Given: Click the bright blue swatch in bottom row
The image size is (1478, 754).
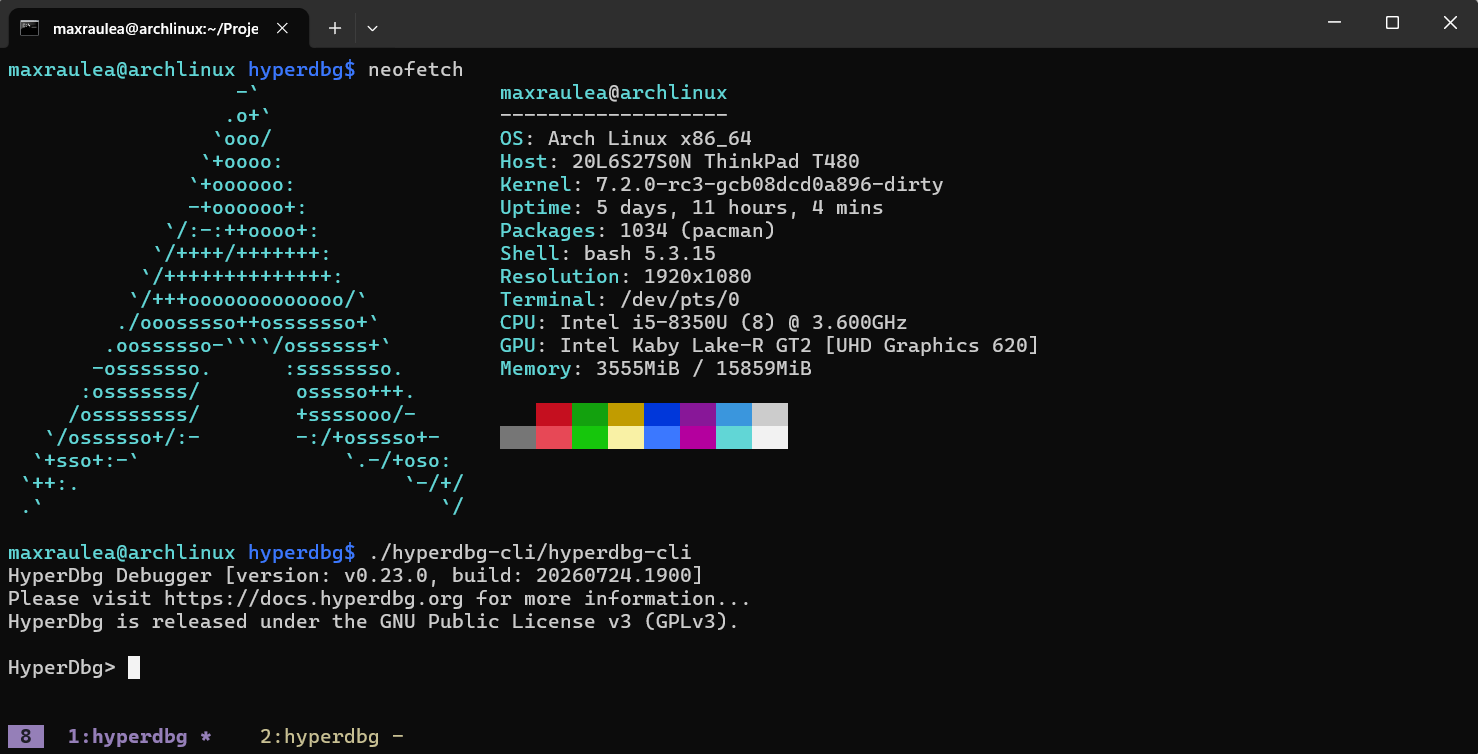Looking at the screenshot, I should pyautogui.click(x=662, y=437).
